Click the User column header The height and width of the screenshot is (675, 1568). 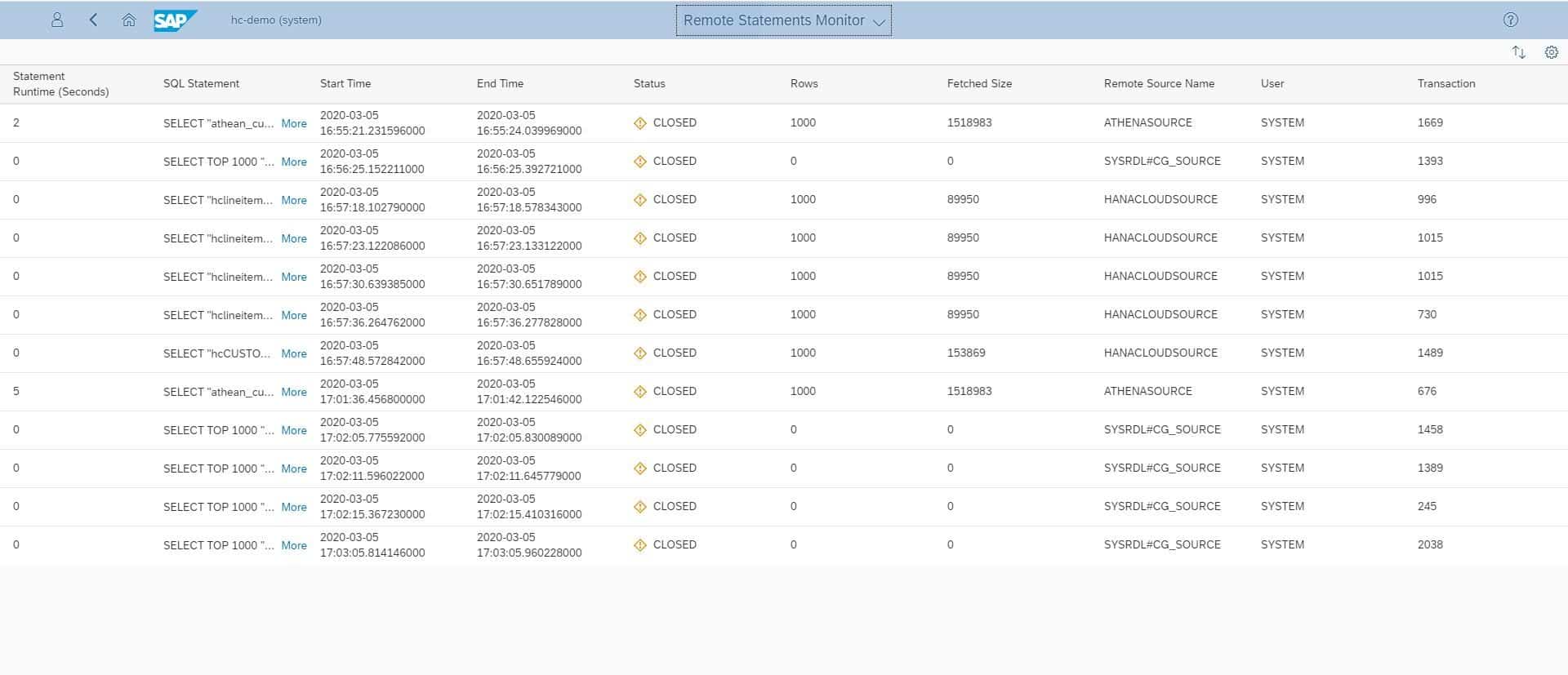[1272, 83]
